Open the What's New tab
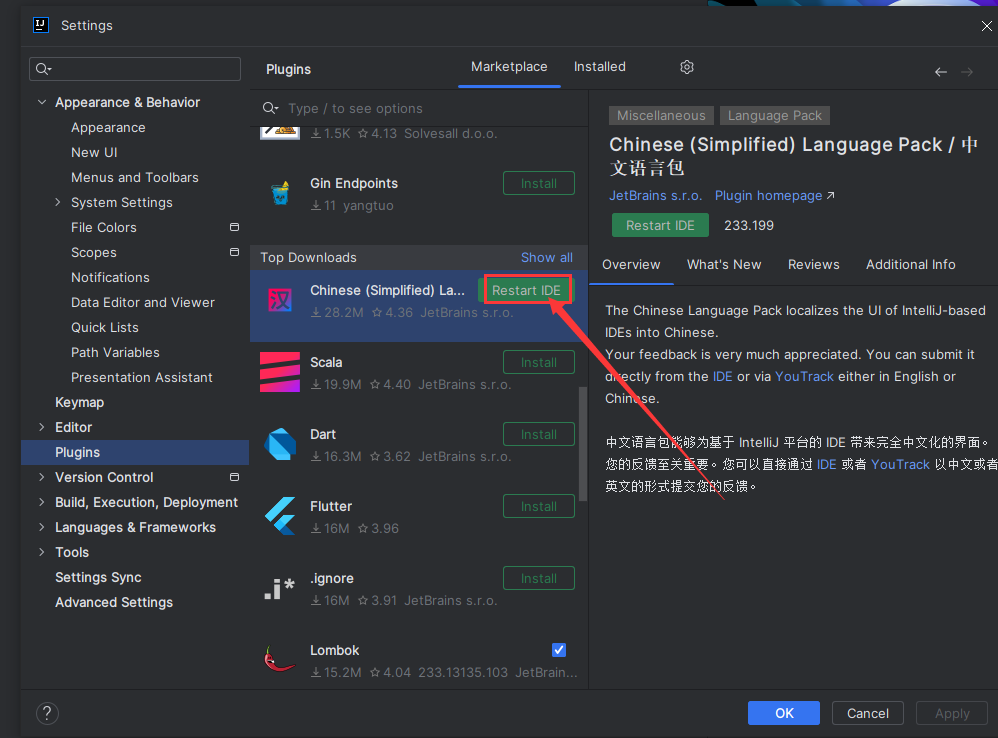 pyautogui.click(x=724, y=265)
